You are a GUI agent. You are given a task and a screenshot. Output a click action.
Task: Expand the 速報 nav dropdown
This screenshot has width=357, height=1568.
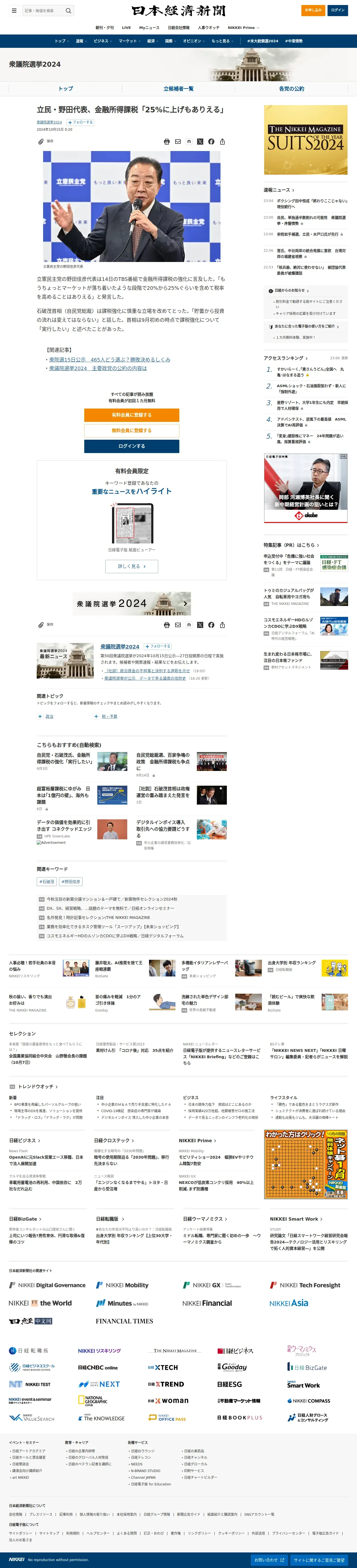click(81, 41)
